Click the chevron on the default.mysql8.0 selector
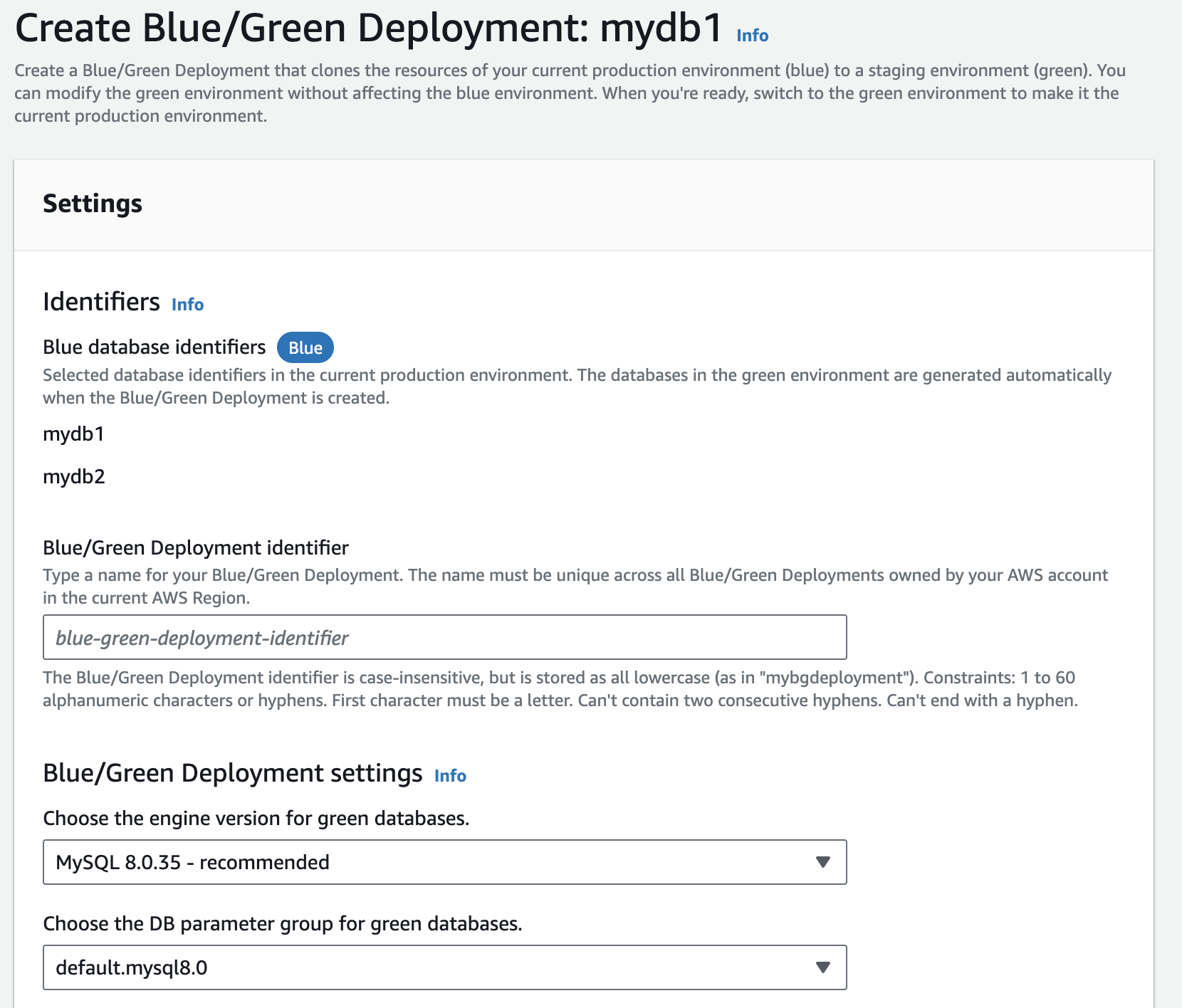Image resolution: width=1182 pixels, height=1008 pixels. (x=822, y=967)
